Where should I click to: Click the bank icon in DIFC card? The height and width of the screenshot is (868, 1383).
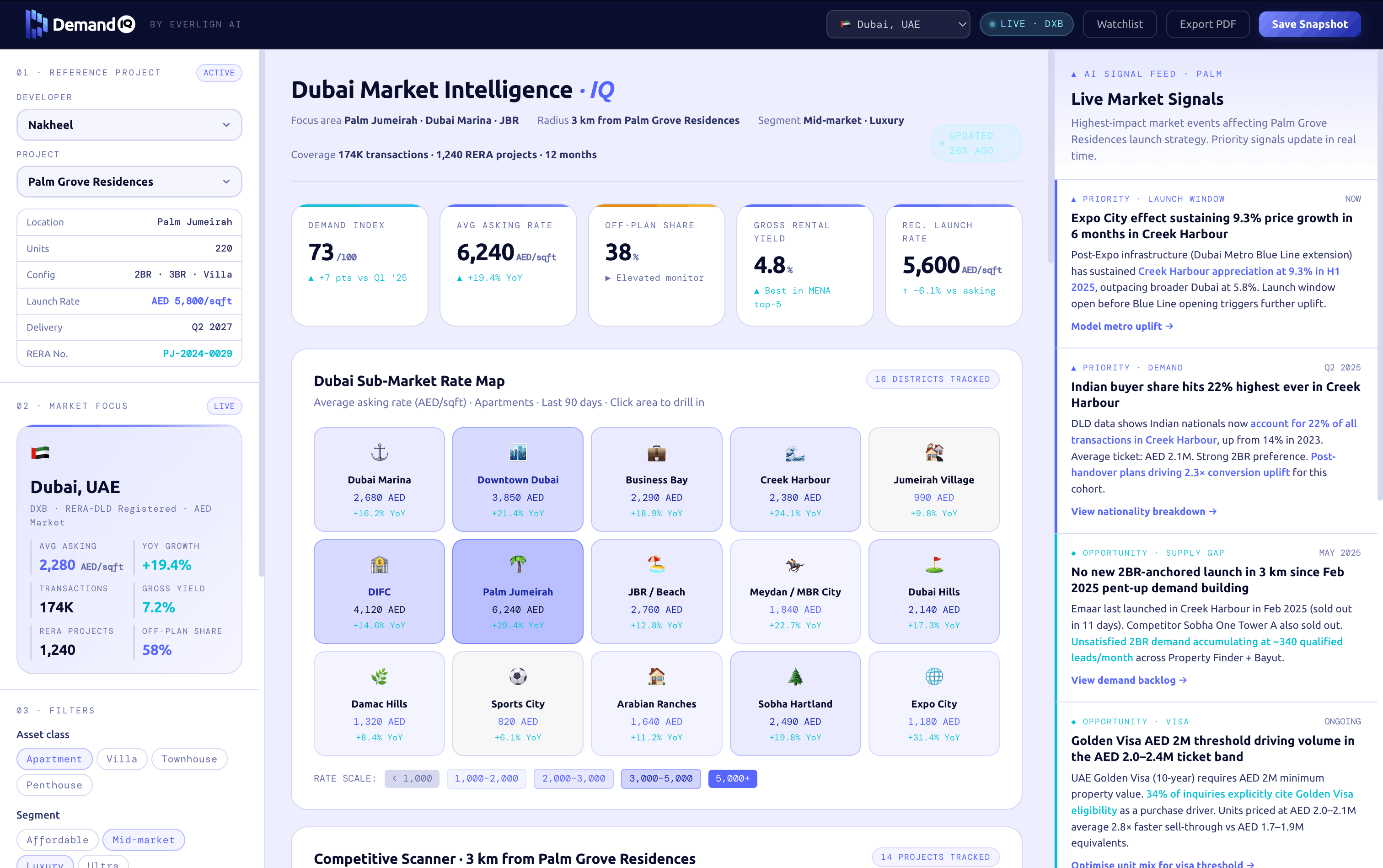(380, 565)
